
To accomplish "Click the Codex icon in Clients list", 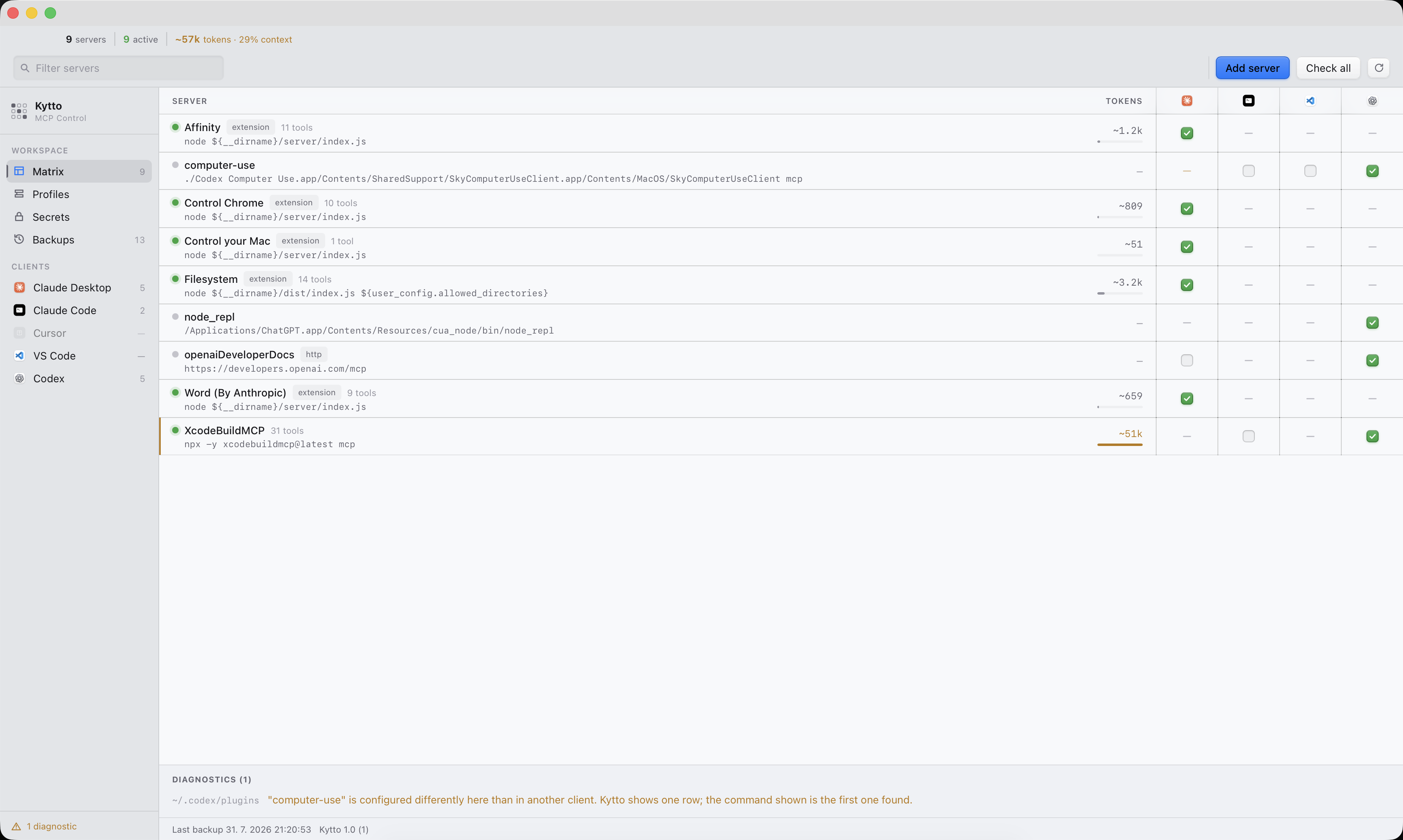I will point(20,378).
